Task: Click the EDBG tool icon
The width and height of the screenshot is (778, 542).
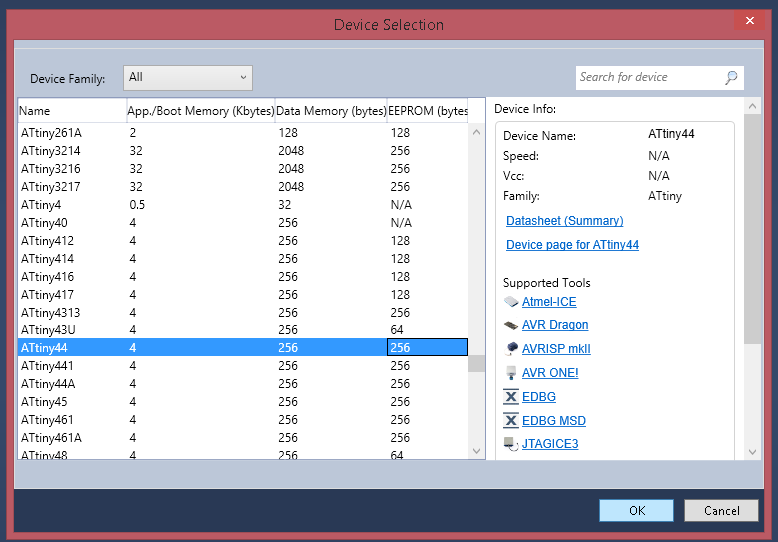Action: pos(511,397)
